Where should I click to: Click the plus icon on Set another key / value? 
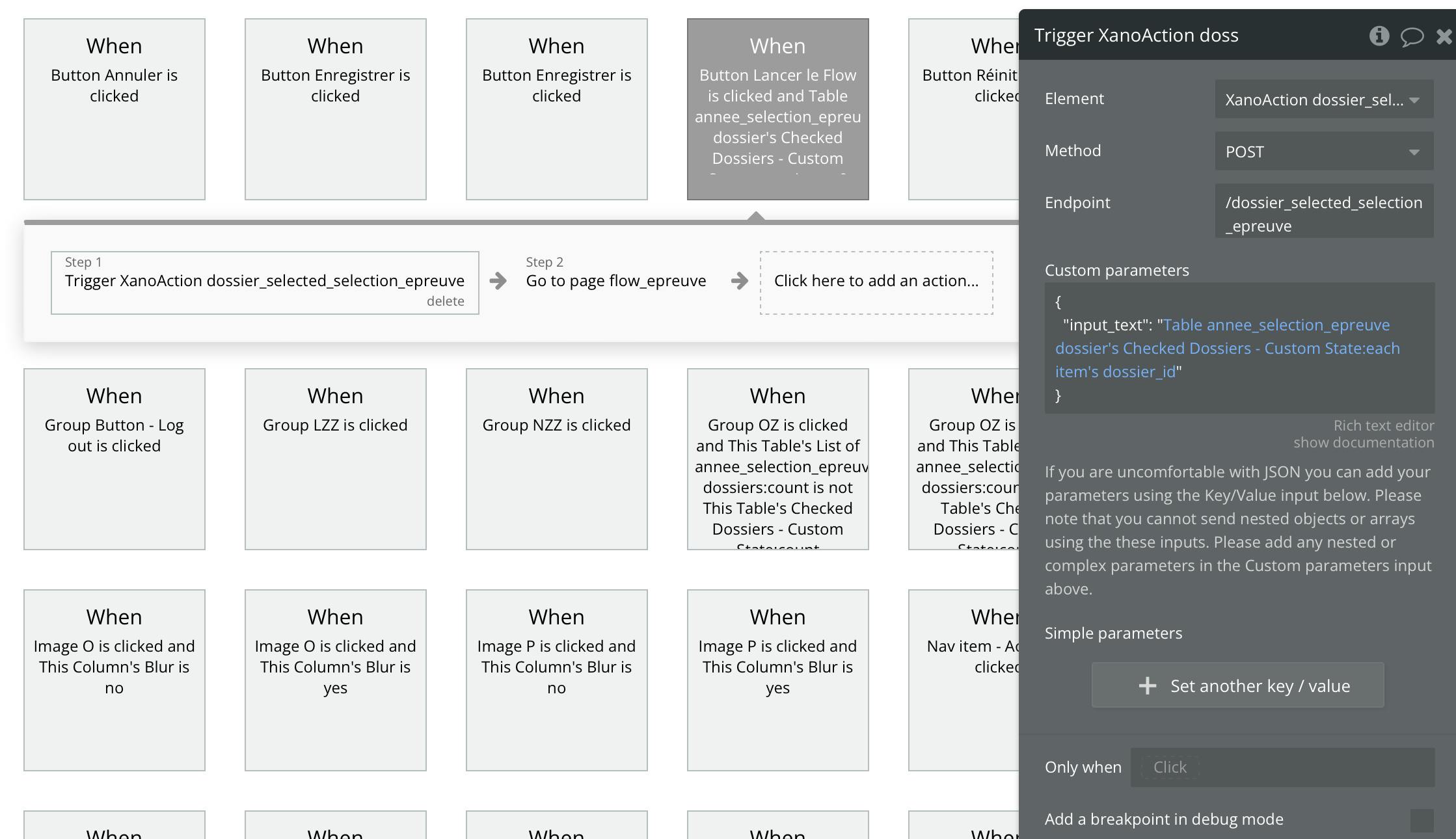coord(1148,686)
